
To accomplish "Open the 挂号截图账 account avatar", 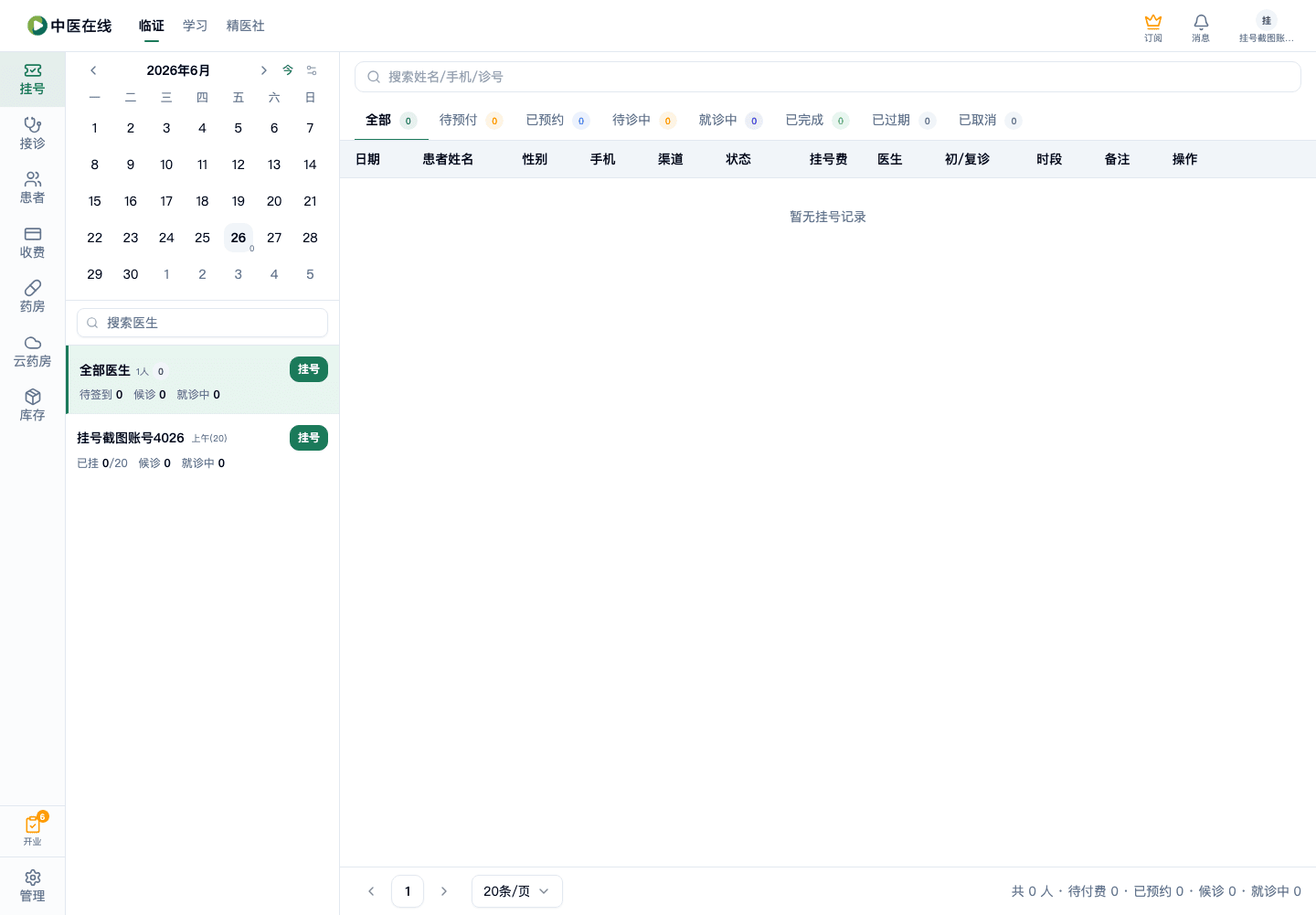I will [x=1266, y=27].
